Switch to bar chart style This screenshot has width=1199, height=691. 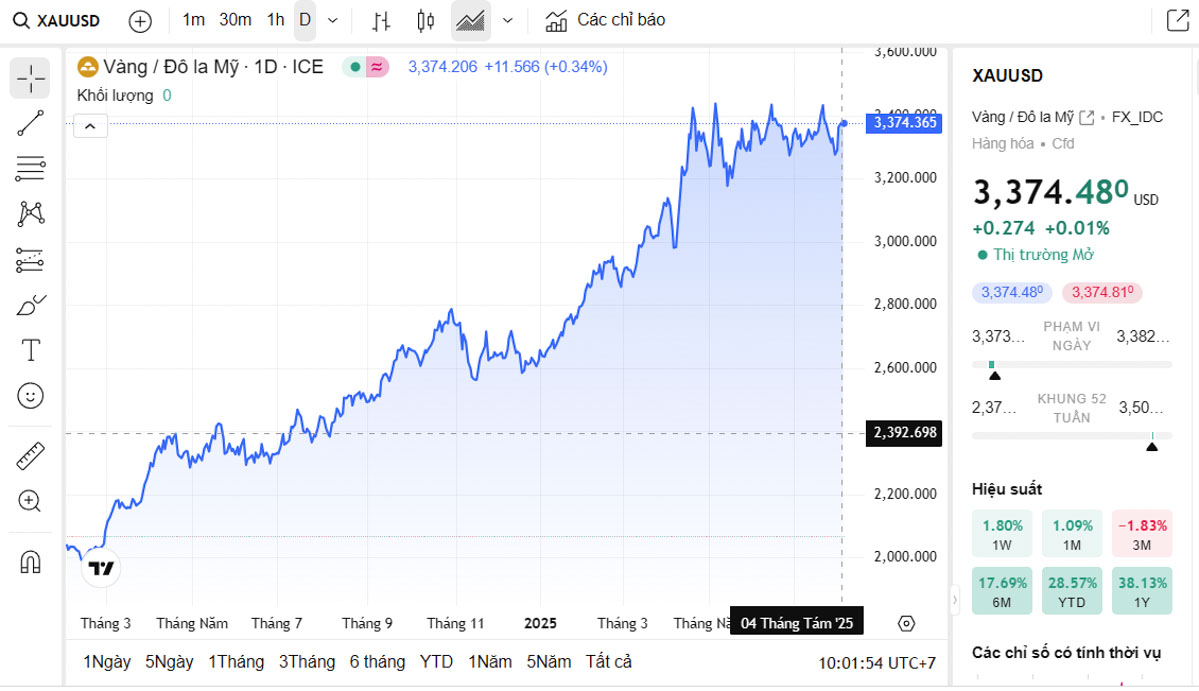[381, 20]
